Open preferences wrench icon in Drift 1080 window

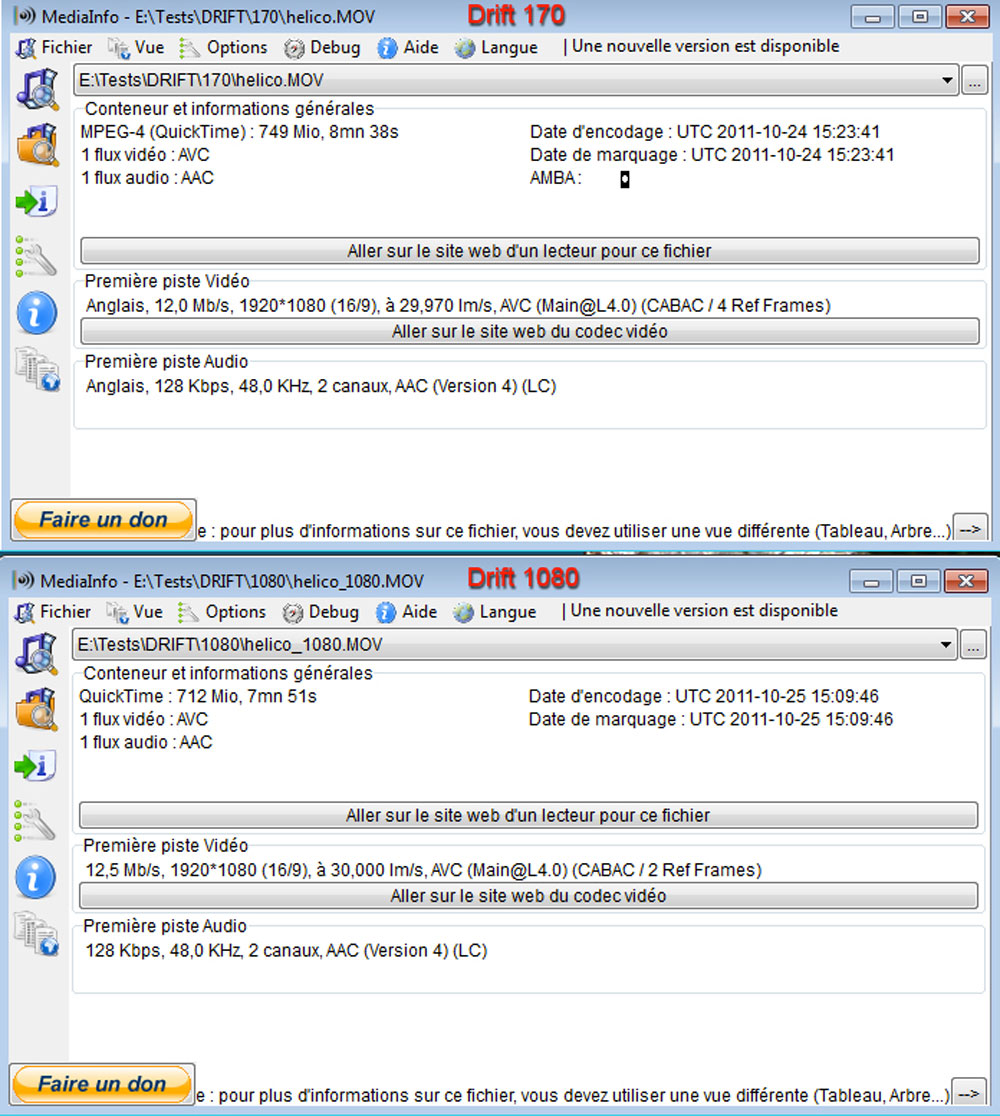click(34, 821)
